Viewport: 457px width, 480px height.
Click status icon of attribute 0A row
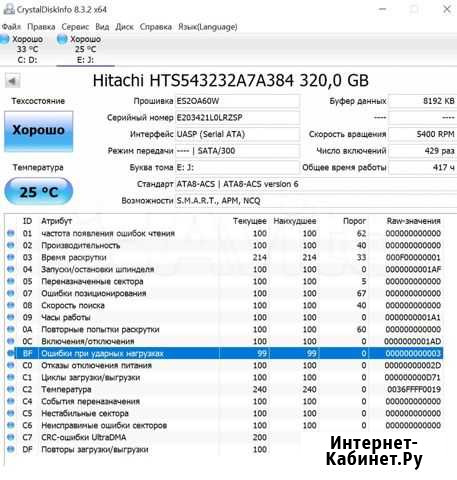click(11, 329)
